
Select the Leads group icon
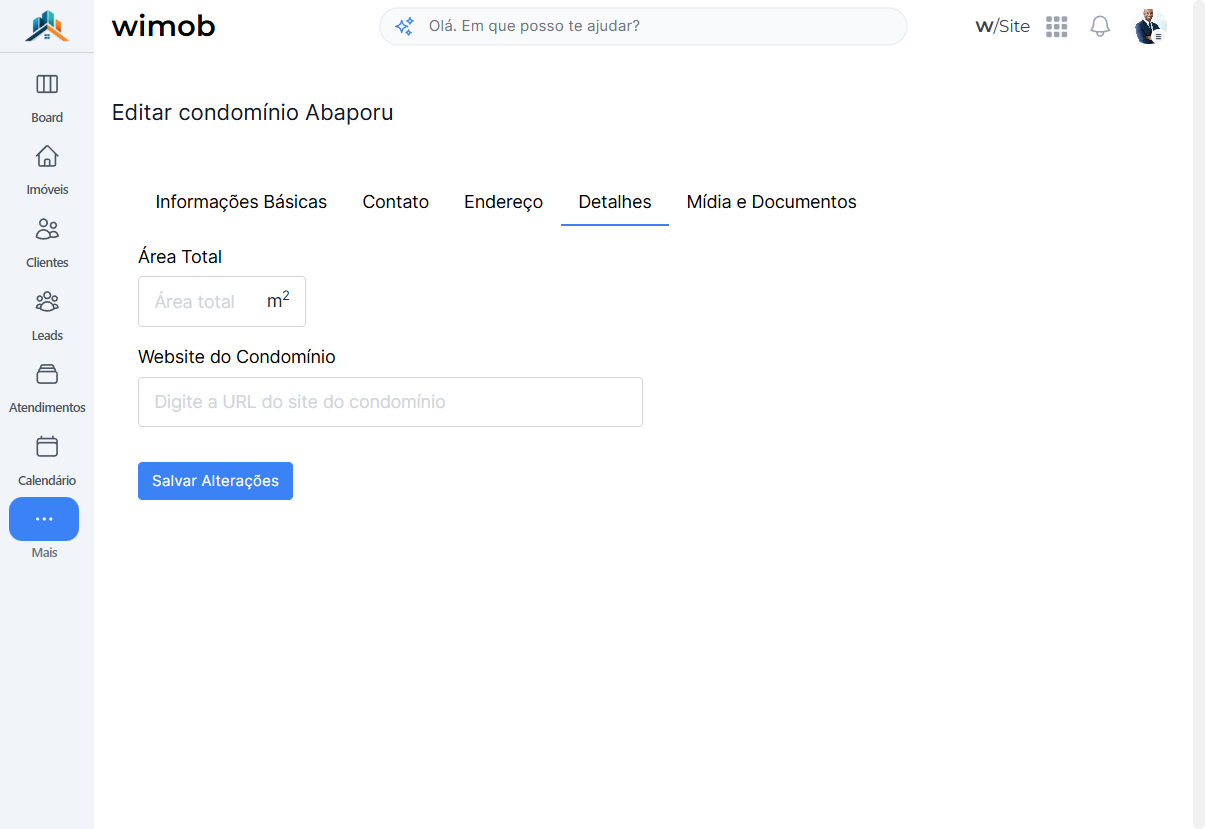coord(47,301)
